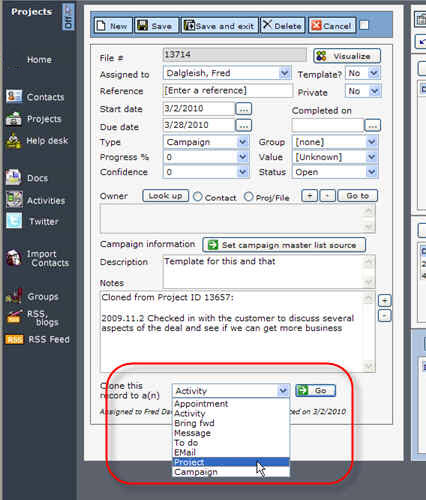Click the Reference input field
This screenshot has width=426, height=500.
(228, 91)
